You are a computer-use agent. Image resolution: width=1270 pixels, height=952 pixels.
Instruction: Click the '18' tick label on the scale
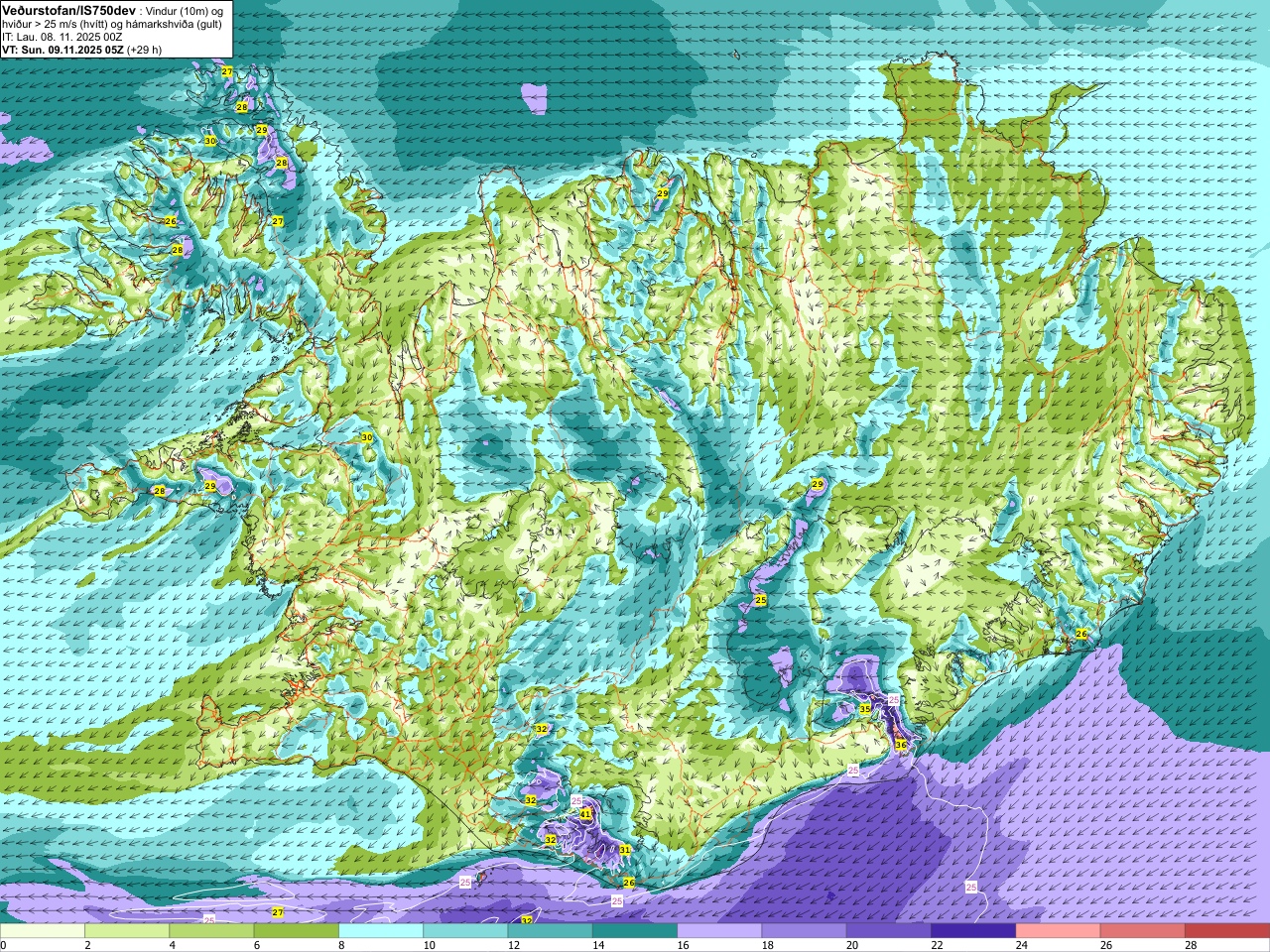[767, 945]
